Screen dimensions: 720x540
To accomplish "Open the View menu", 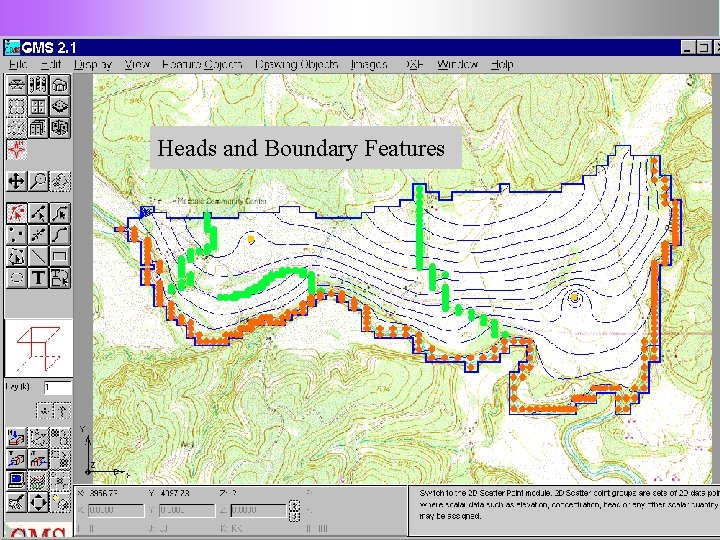I will 137,64.
